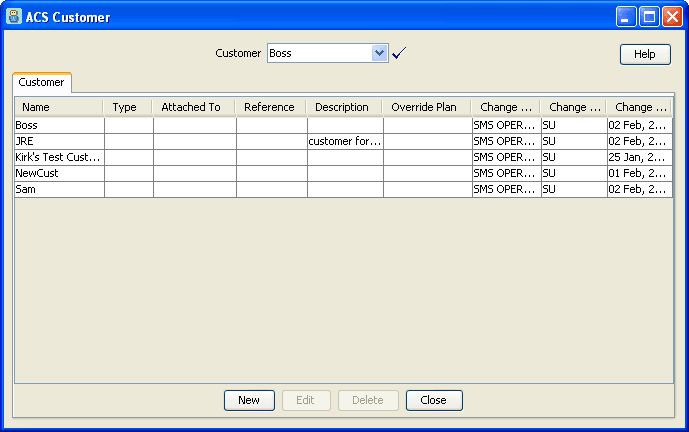
Task: Click the Close button
Action: point(434,400)
